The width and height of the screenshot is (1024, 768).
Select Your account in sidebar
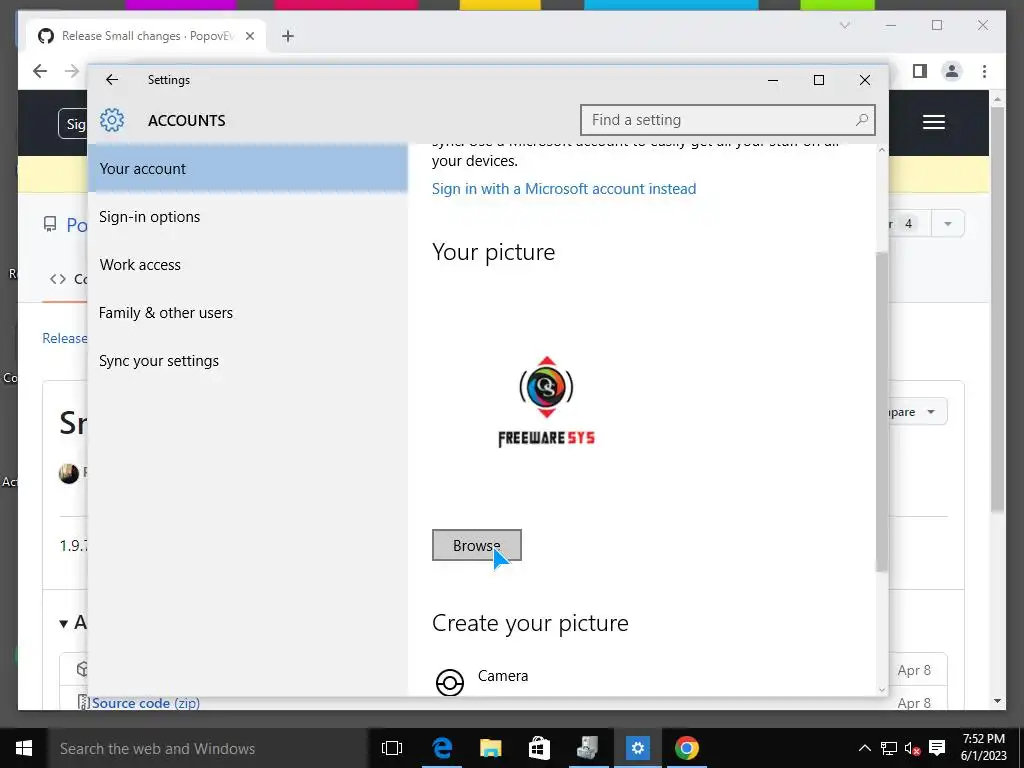click(x=248, y=168)
